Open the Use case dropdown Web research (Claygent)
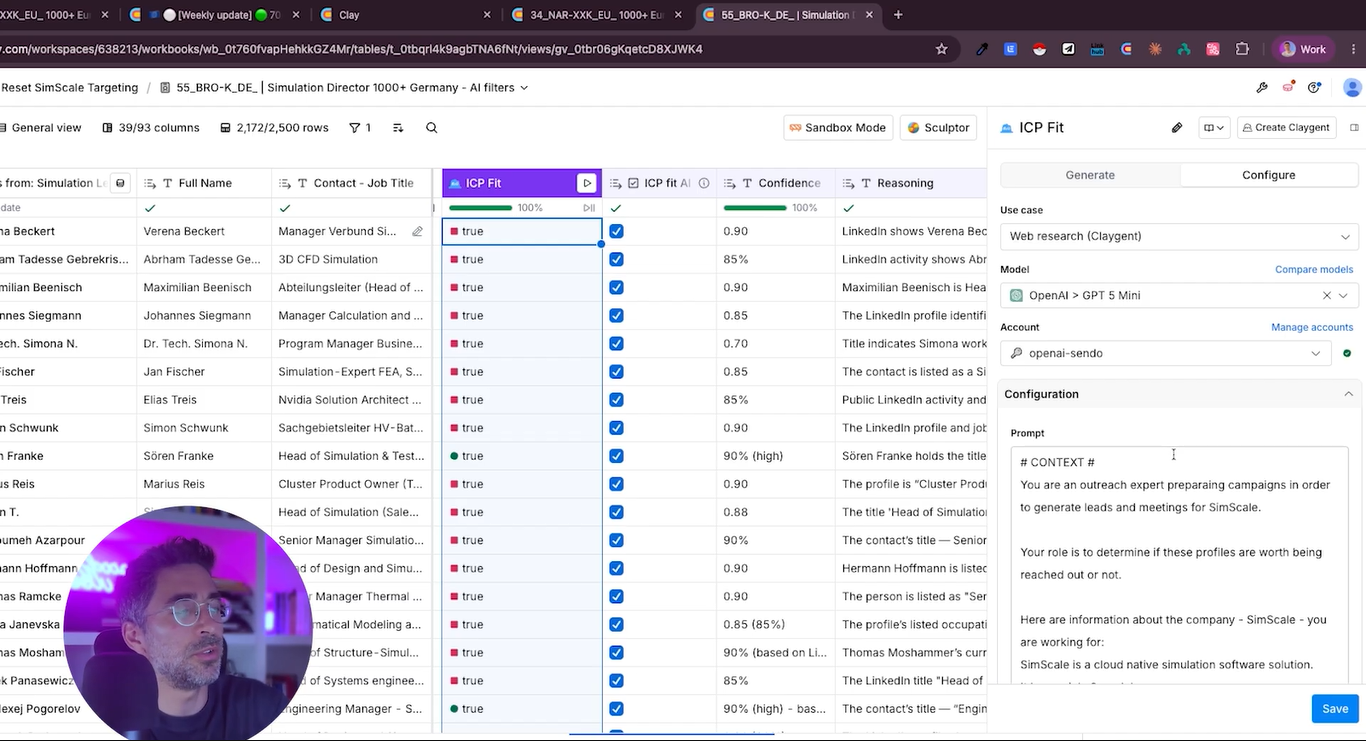Screen dimensions: 1366x741 tap(1179, 236)
